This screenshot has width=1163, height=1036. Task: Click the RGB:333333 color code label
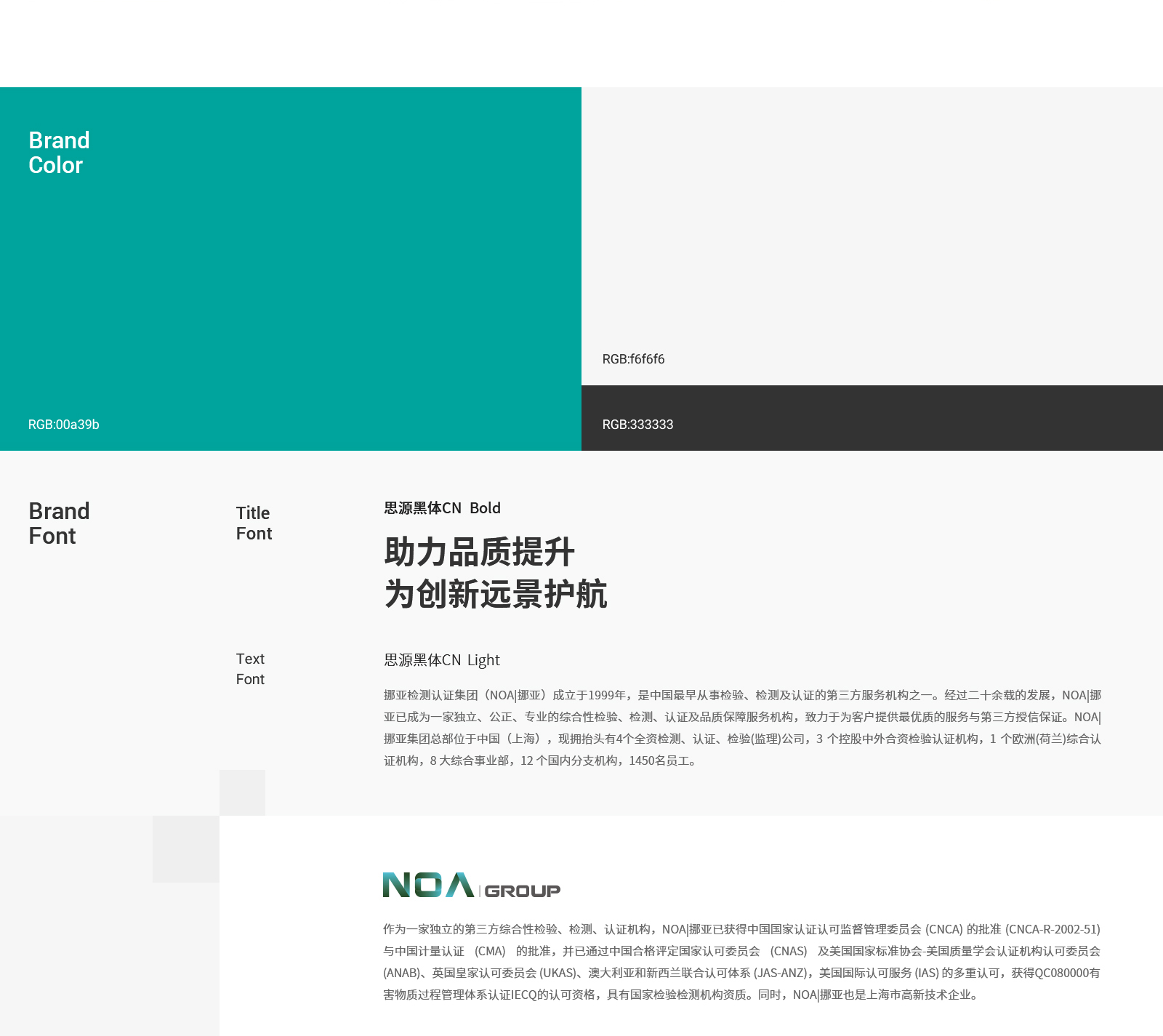tap(637, 425)
